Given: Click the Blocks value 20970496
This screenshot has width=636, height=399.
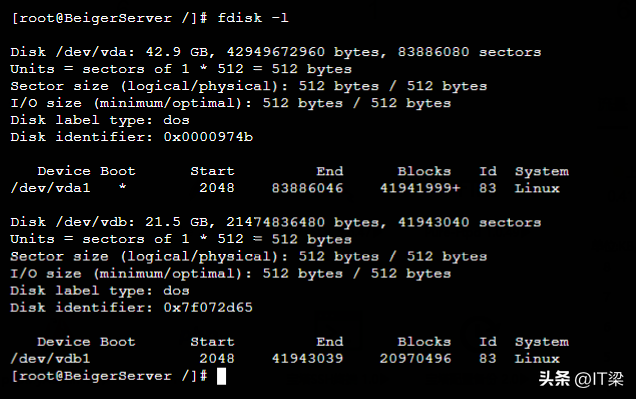Looking at the screenshot, I should [x=415, y=358].
